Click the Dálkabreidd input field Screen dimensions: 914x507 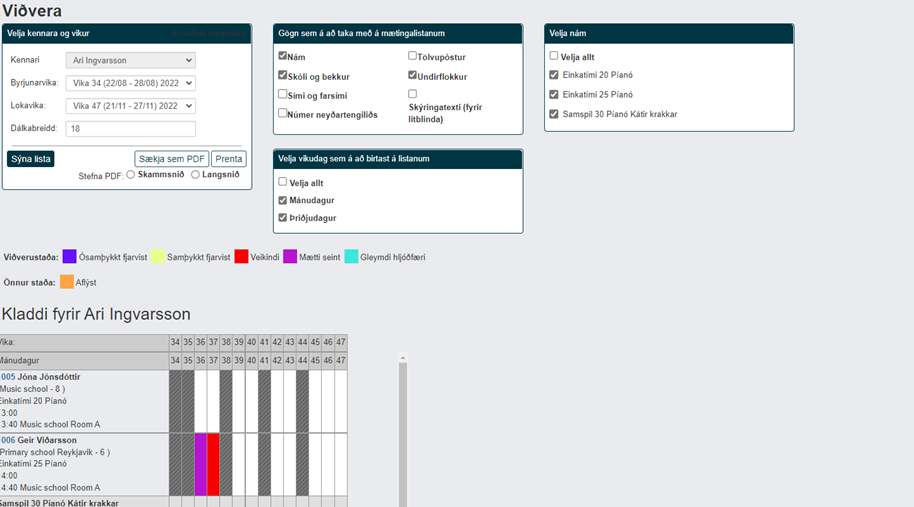click(x=131, y=129)
